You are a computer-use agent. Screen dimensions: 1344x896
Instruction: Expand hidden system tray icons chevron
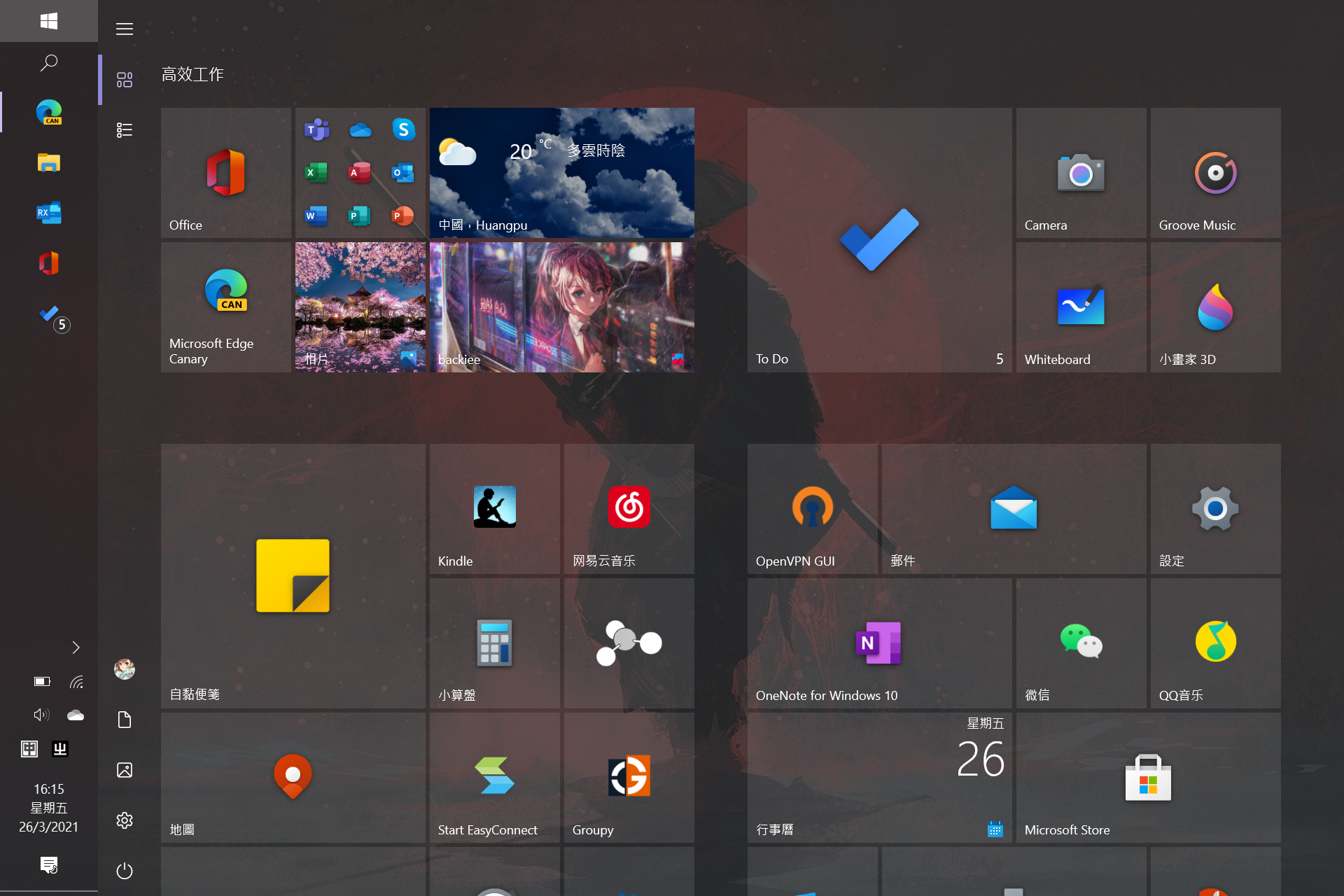(x=76, y=647)
